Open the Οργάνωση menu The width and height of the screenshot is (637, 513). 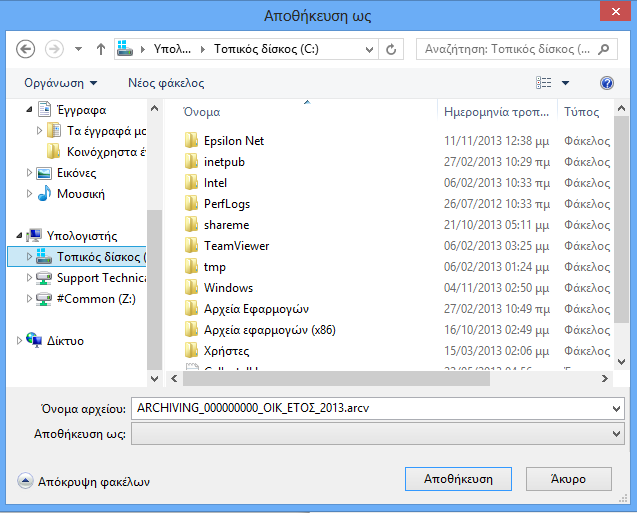coord(61,83)
